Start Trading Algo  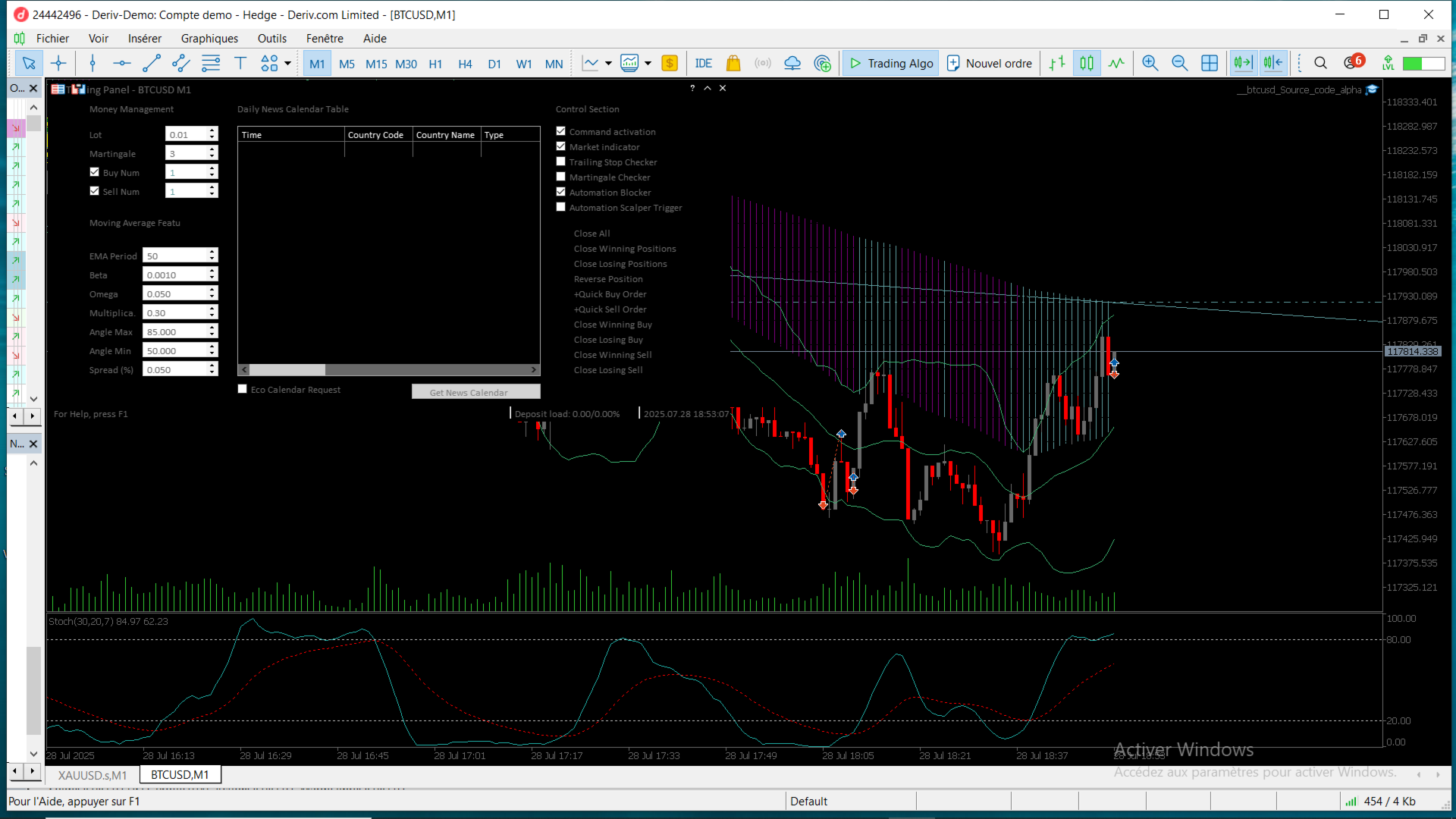pos(891,64)
